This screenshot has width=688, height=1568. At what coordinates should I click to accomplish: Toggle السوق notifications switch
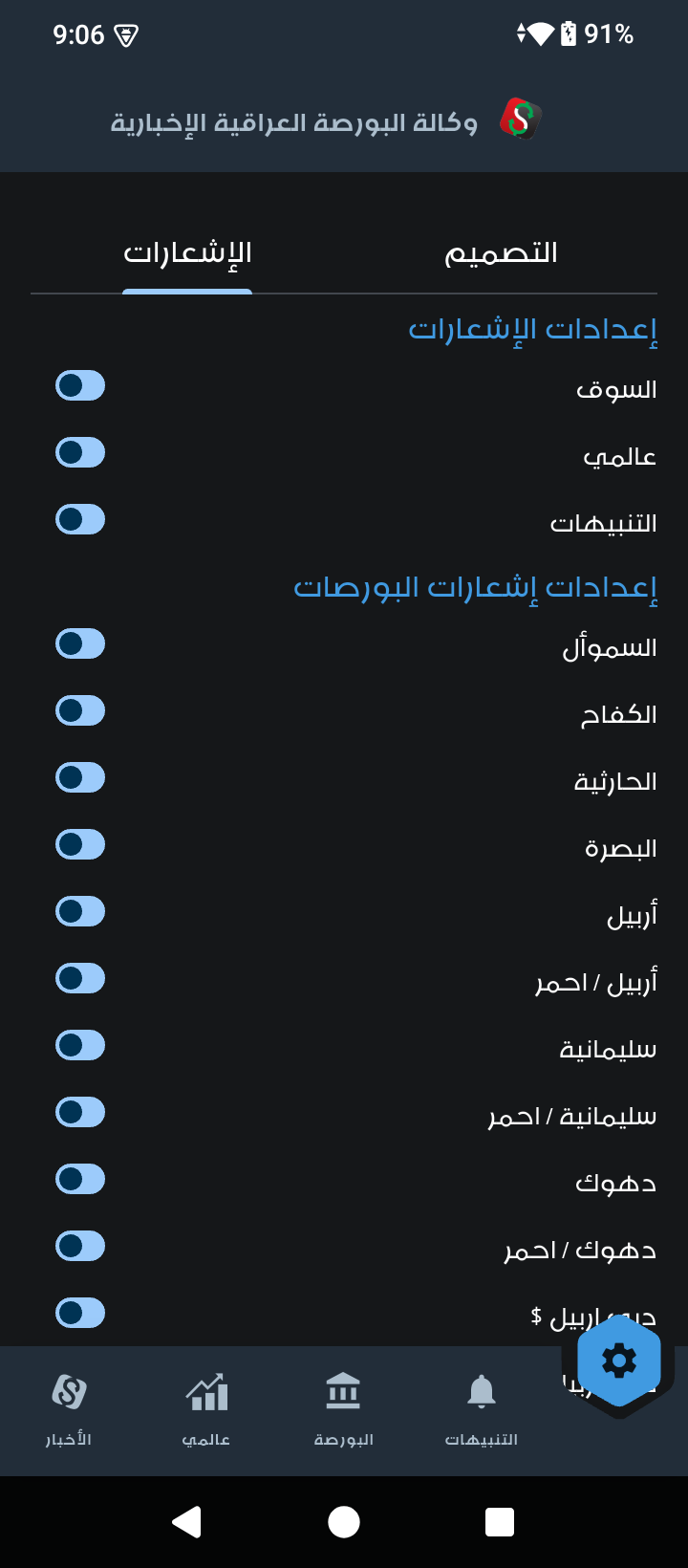click(80, 386)
